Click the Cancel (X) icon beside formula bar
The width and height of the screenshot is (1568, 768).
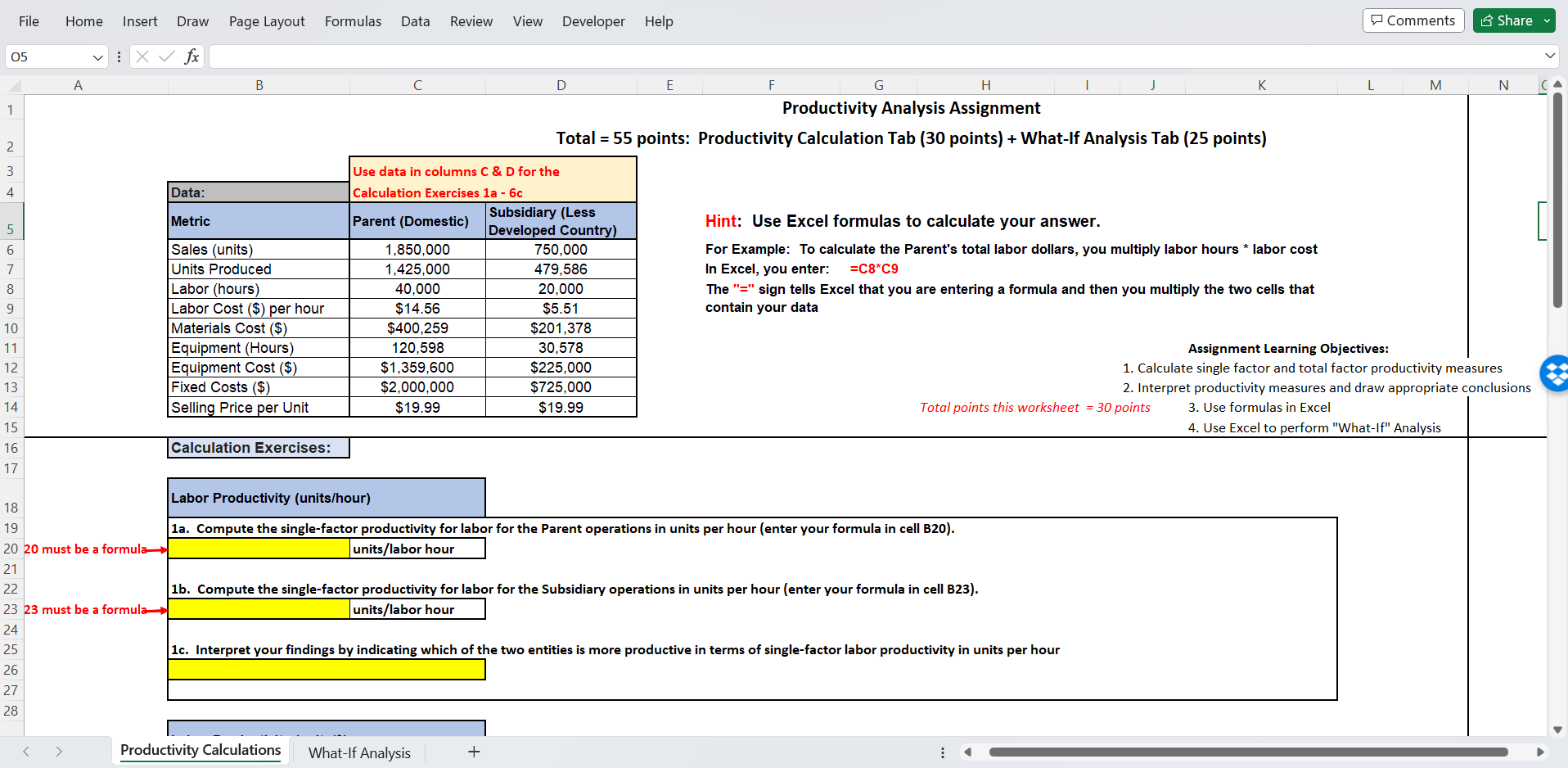pos(142,56)
